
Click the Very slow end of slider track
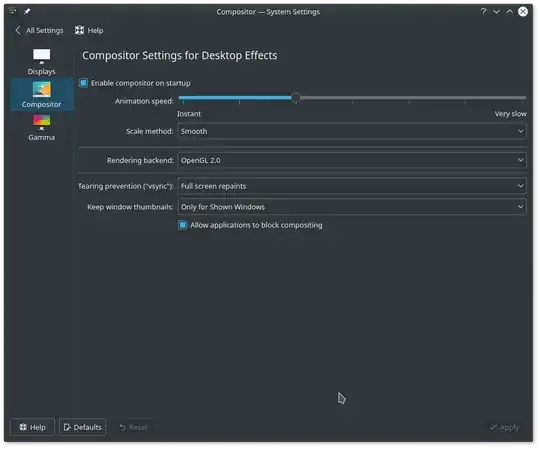pos(524,98)
